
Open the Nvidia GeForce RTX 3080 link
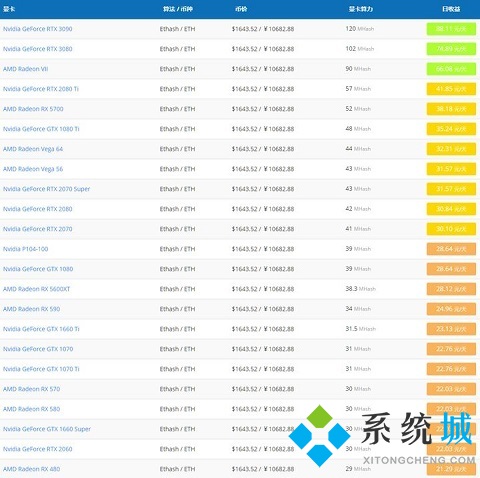[37, 49]
